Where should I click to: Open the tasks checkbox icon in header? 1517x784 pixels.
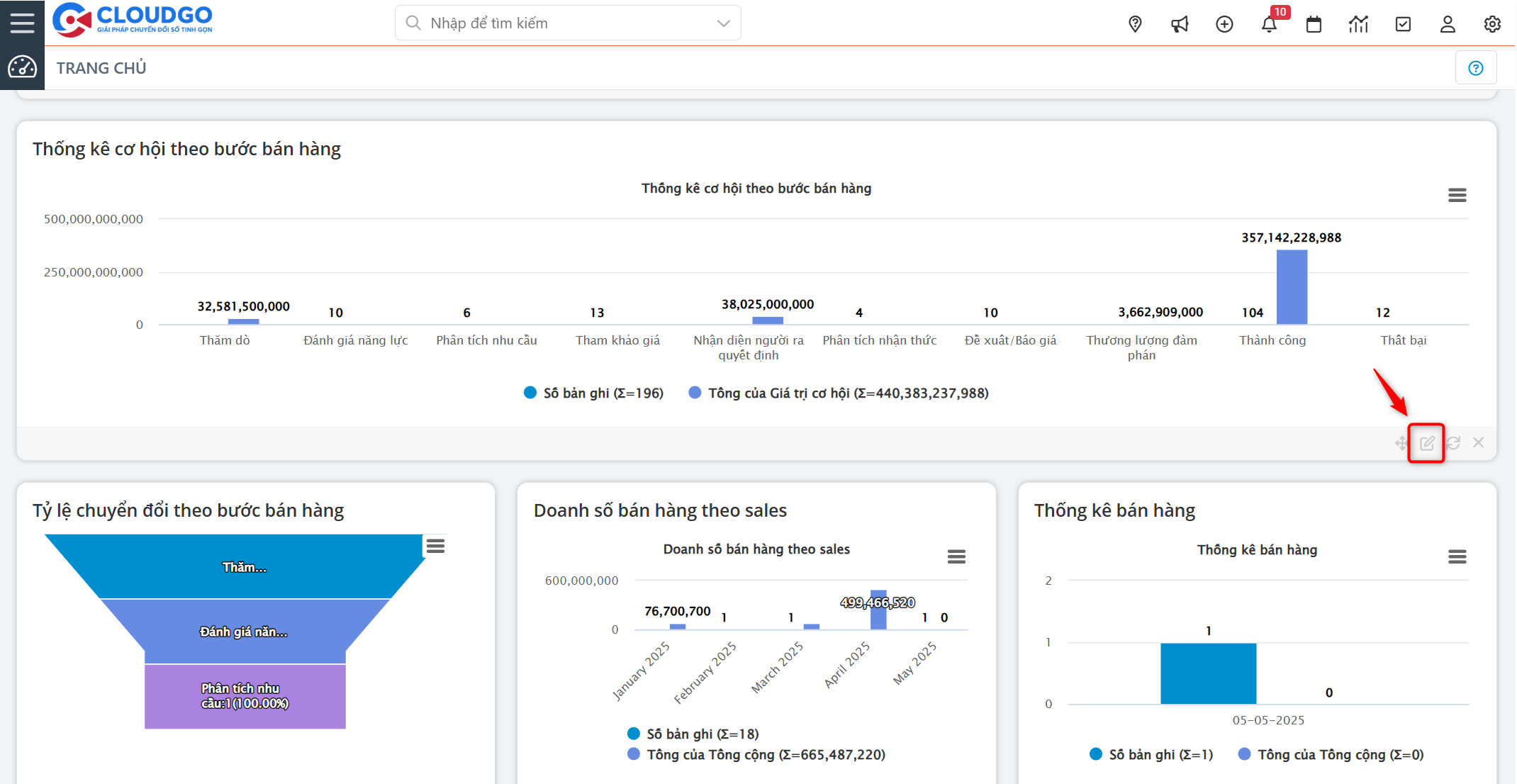pyautogui.click(x=1403, y=24)
